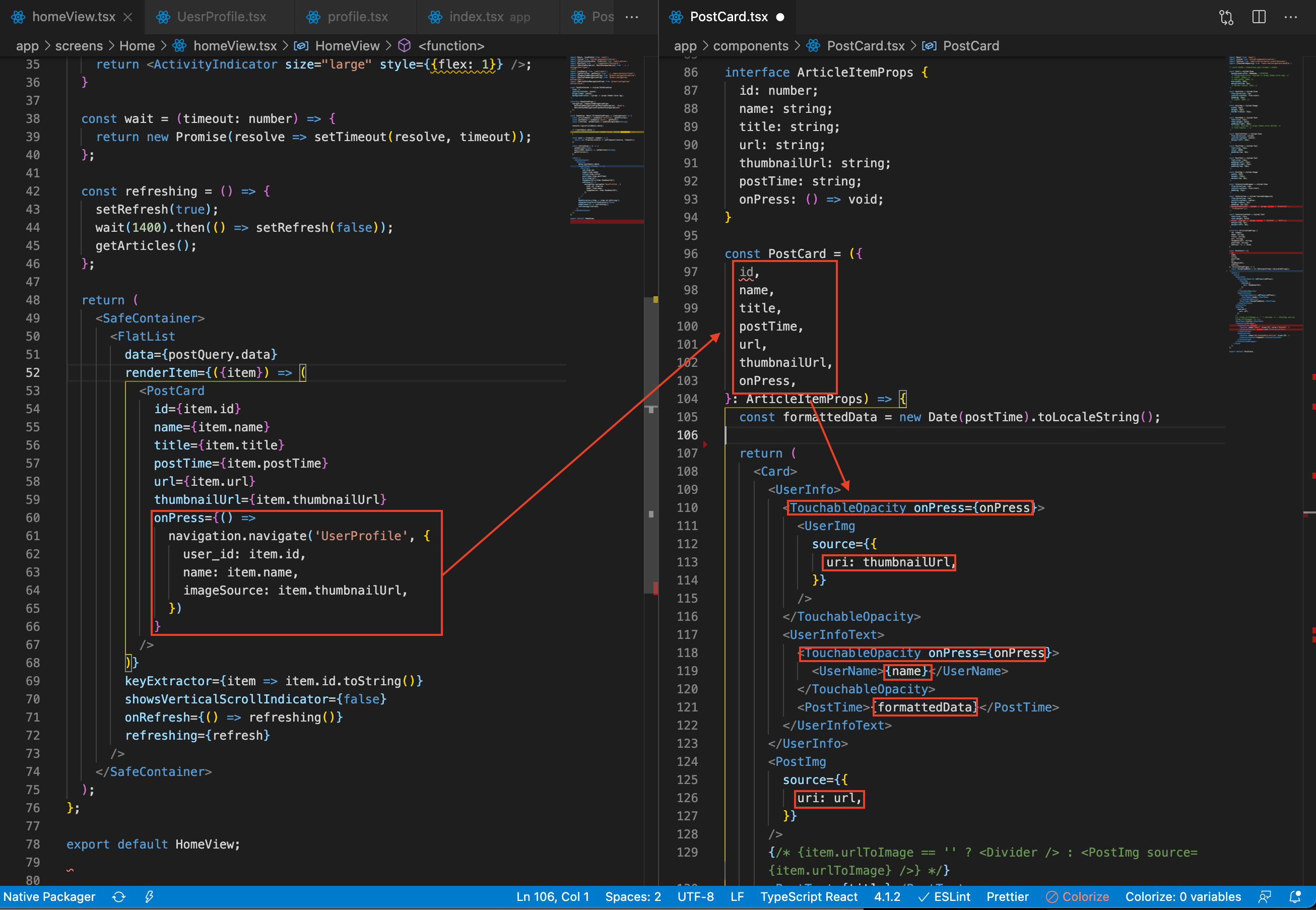Open TypeScript React language mode selector

[x=808, y=896]
